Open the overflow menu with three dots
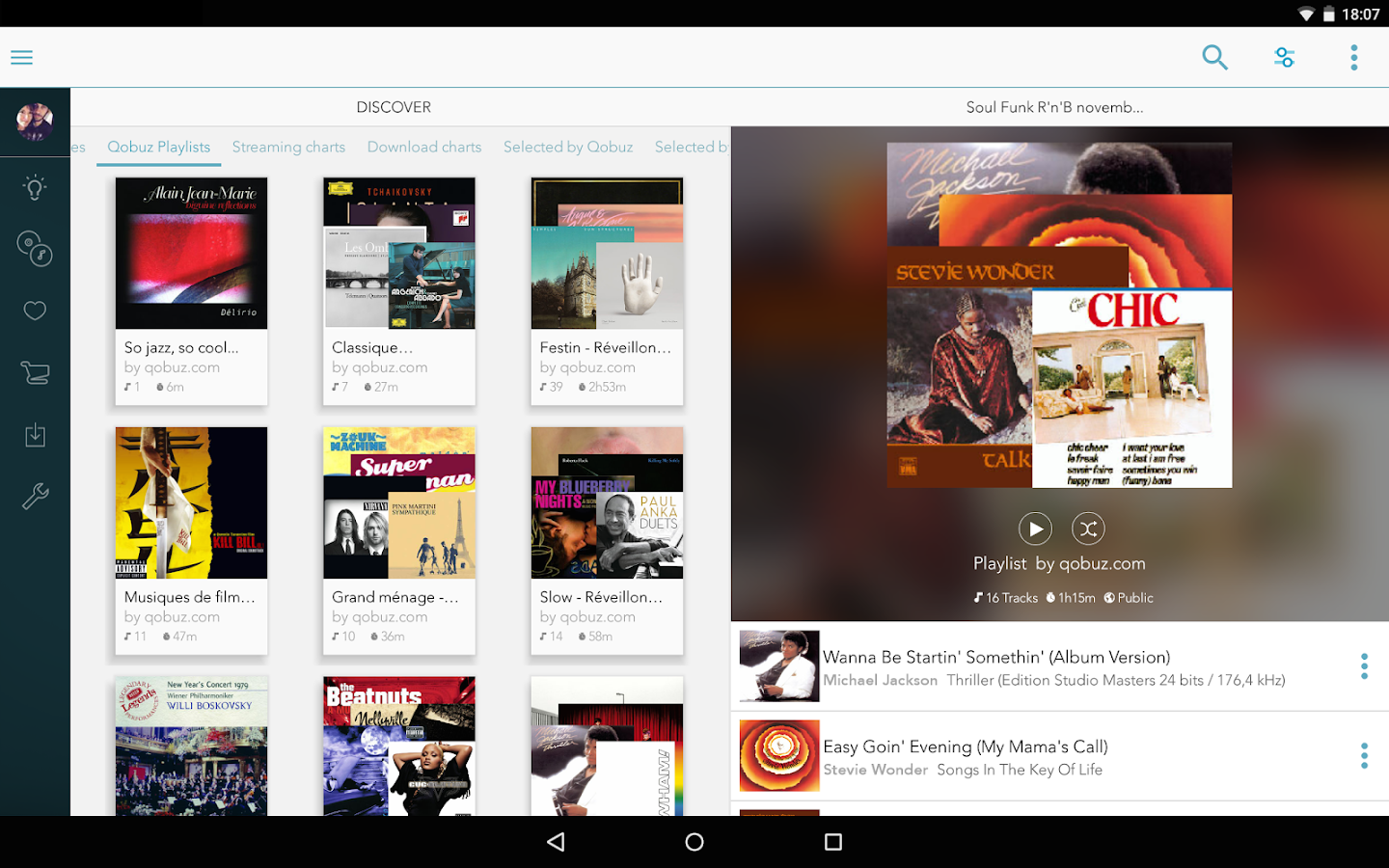Viewport: 1389px width, 868px height. (x=1354, y=57)
